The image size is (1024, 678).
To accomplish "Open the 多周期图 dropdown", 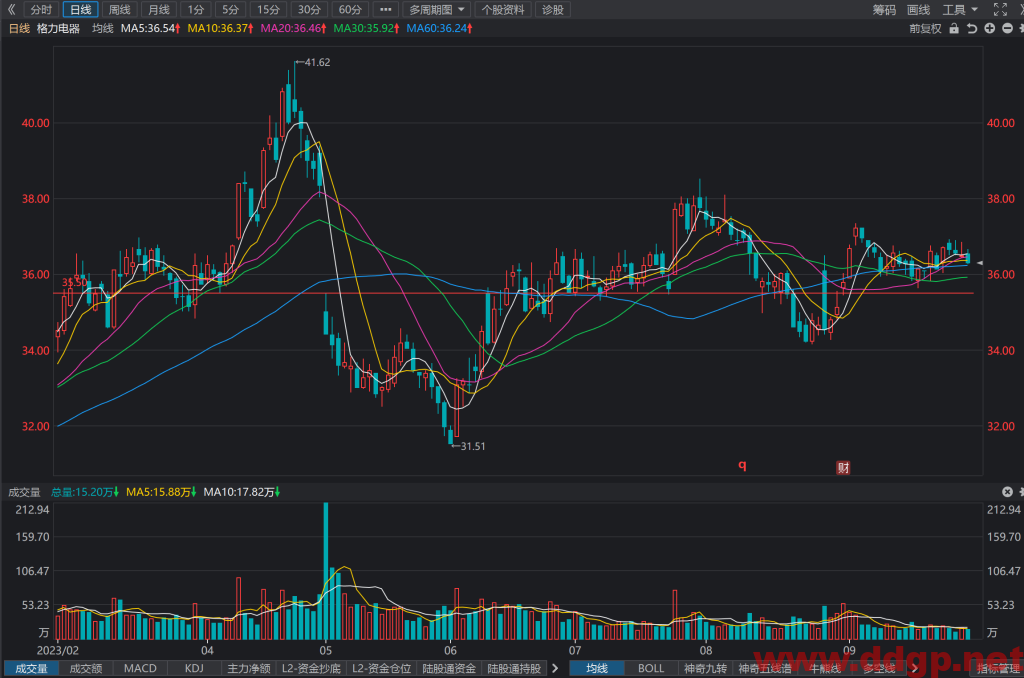I will pyautogui.click(x=436, y=10).
